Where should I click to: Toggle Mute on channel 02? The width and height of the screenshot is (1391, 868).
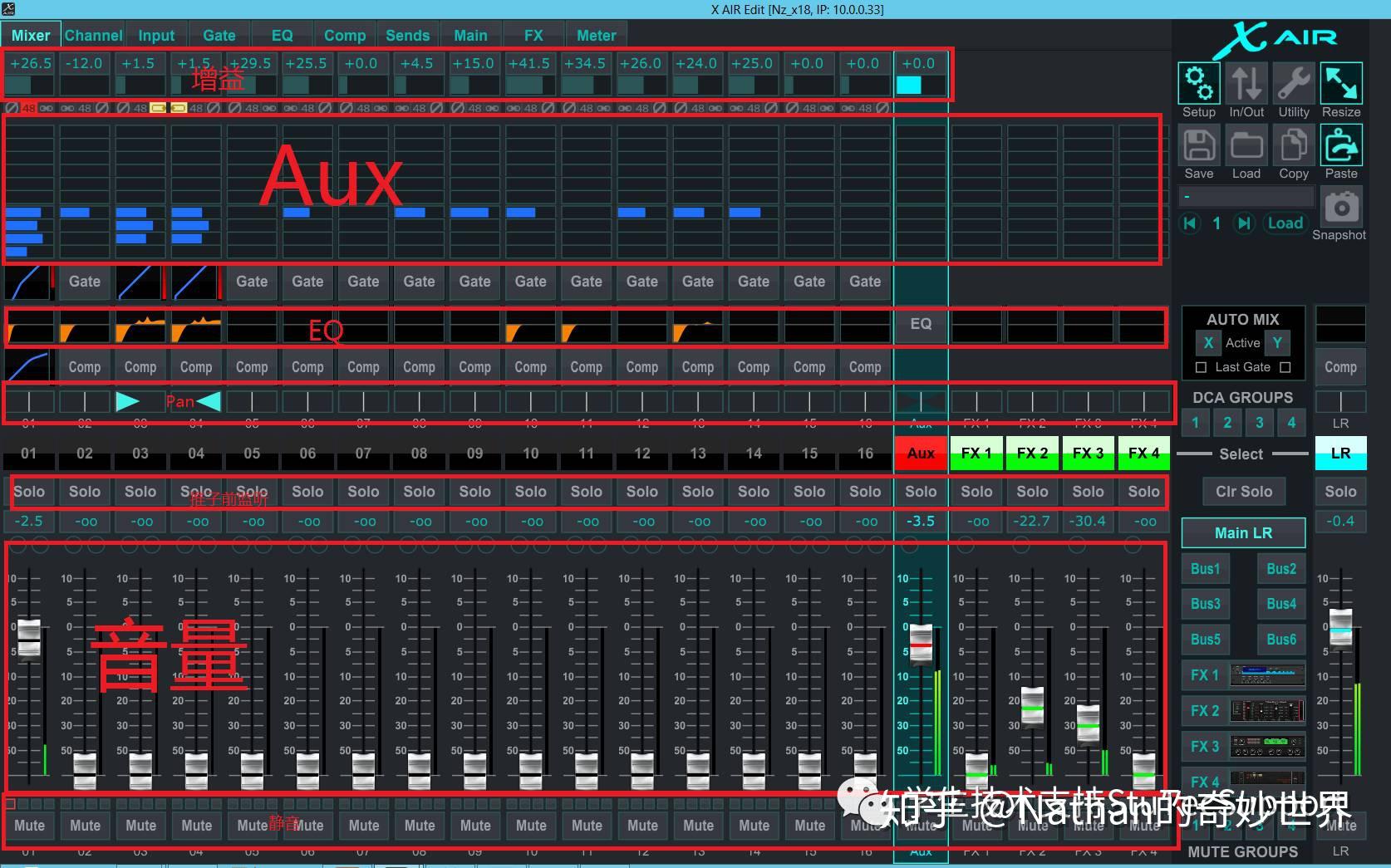(x=85, y=825)
